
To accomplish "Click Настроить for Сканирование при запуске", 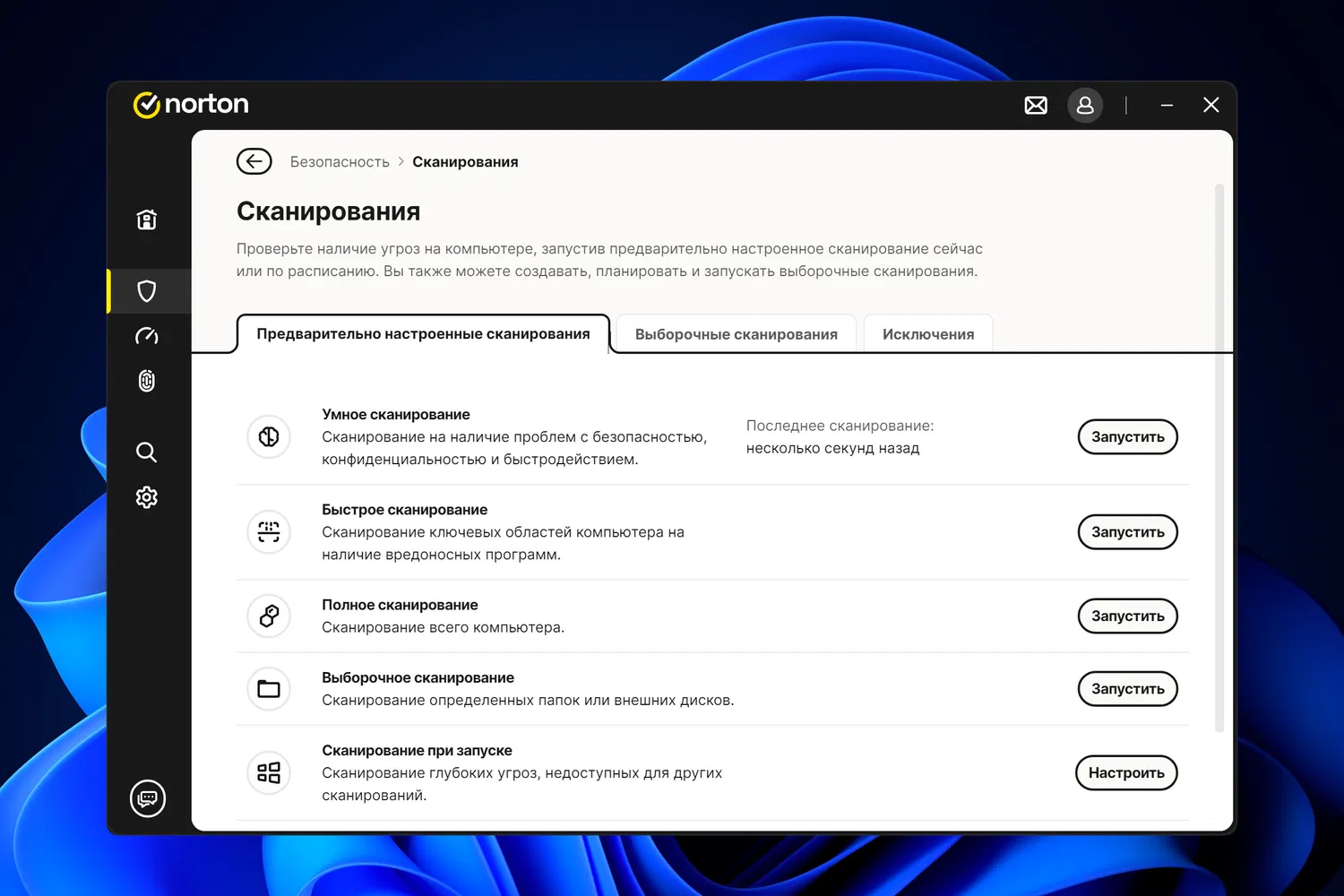I will point(1126,773).
